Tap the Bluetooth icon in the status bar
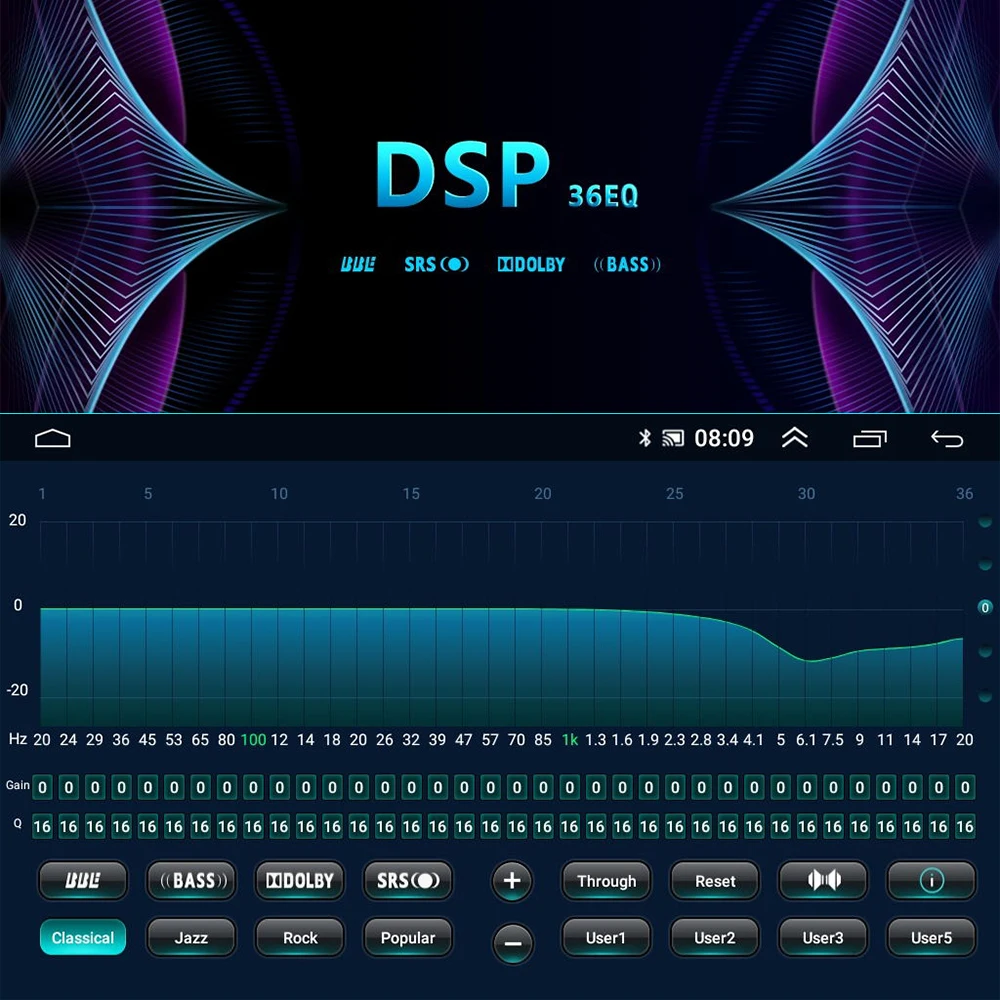This screenshot has height=1000, width=1000. [645, 437]
